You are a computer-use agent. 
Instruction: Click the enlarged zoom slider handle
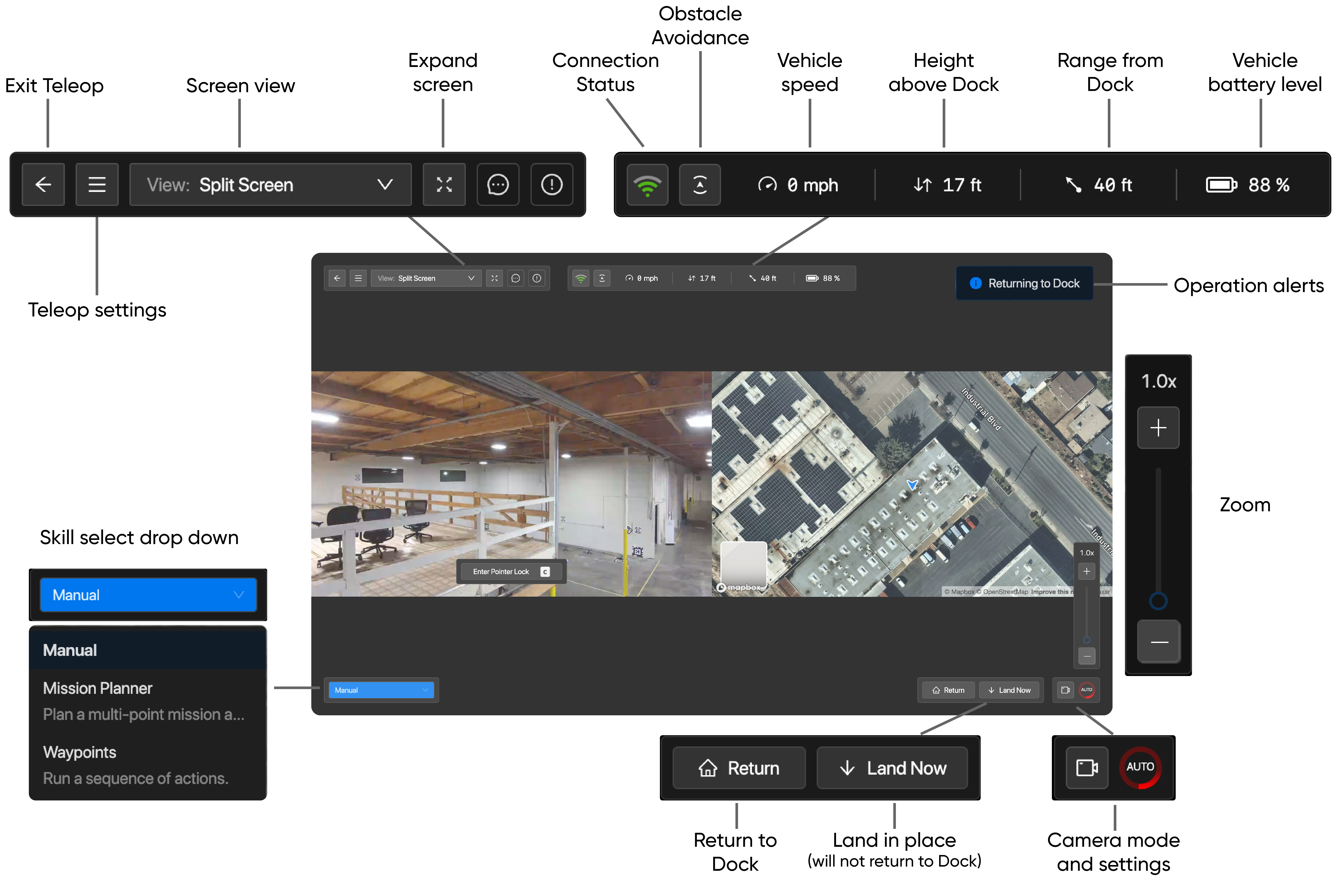1158,601
